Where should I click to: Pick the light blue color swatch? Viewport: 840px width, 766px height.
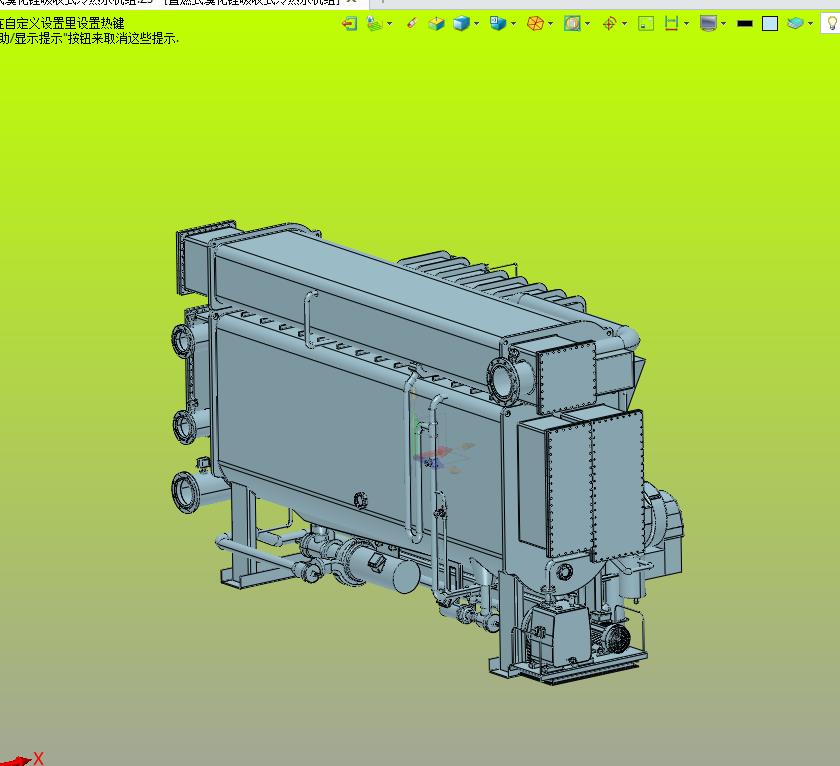coord(769,23)
